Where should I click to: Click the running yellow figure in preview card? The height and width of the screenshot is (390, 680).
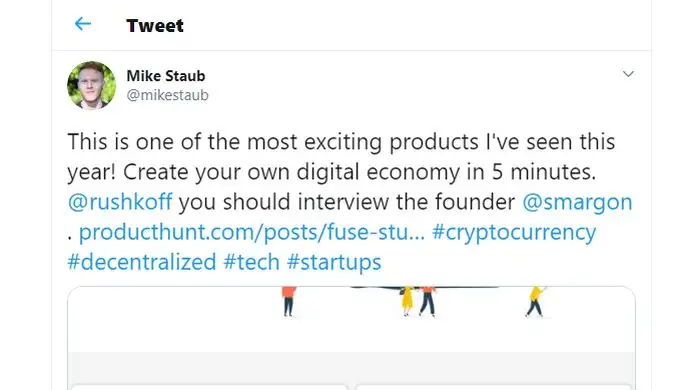click(x=536, y=301)
